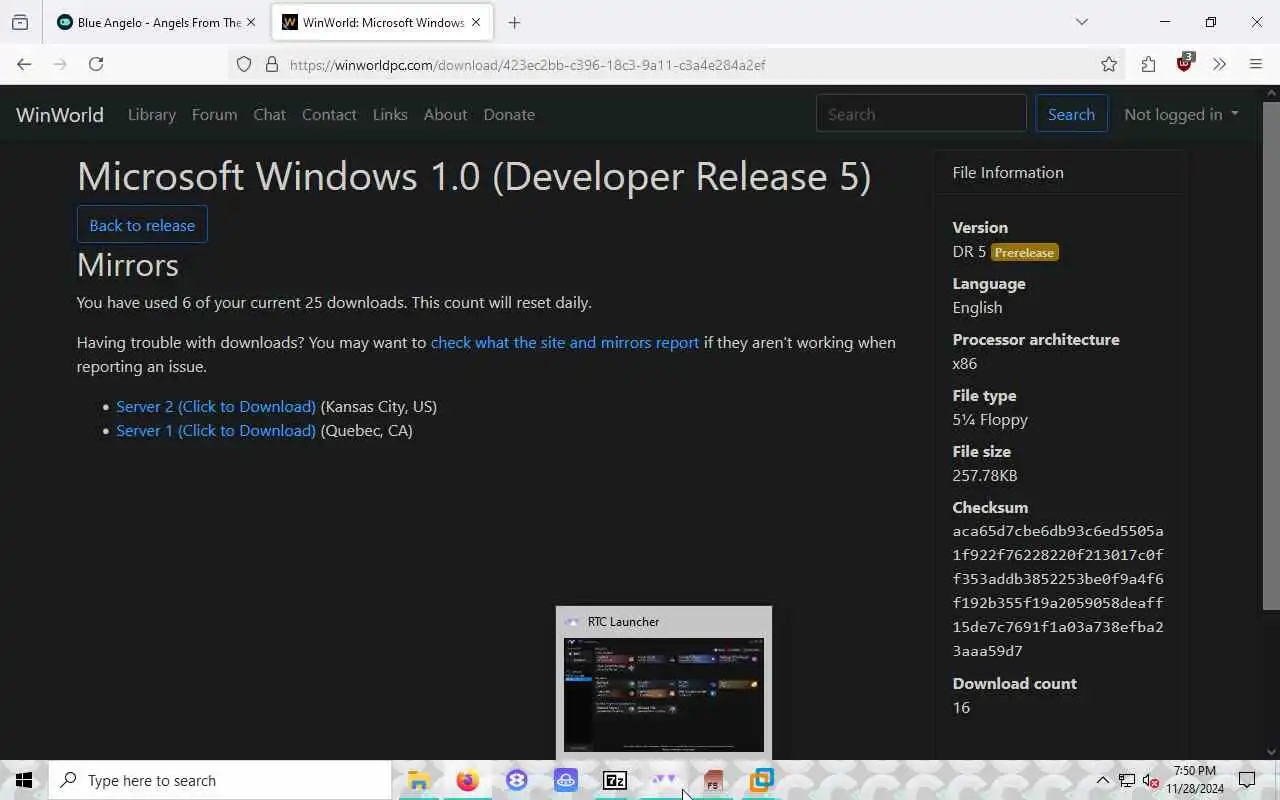The image size is (1280, 800).
Task: Click the muted volume tray icon
Action: [x=1151, y=780]
